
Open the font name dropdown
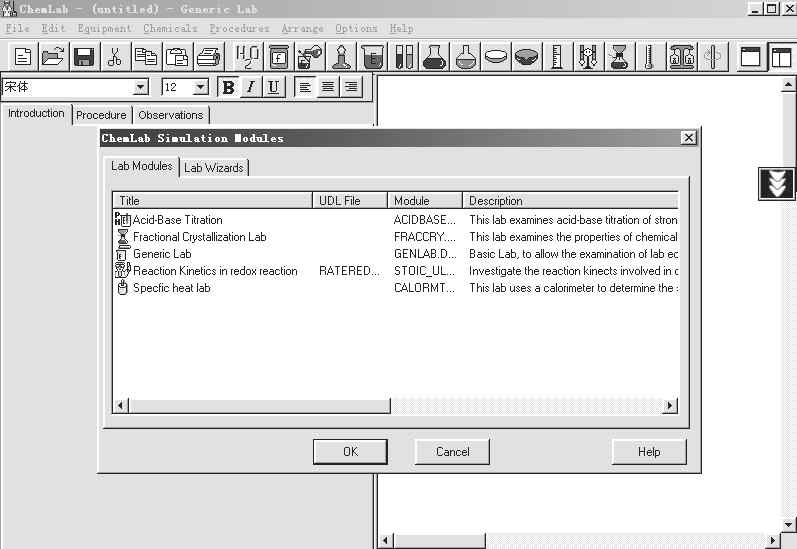140,88
